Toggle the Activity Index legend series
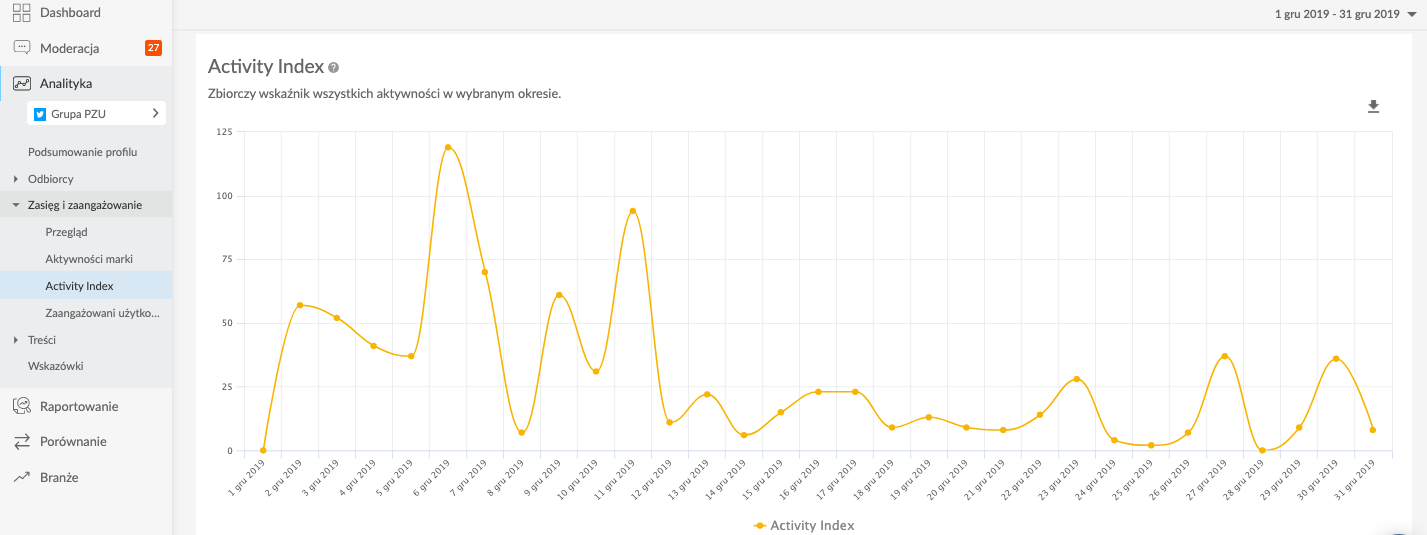 point(804,525)
